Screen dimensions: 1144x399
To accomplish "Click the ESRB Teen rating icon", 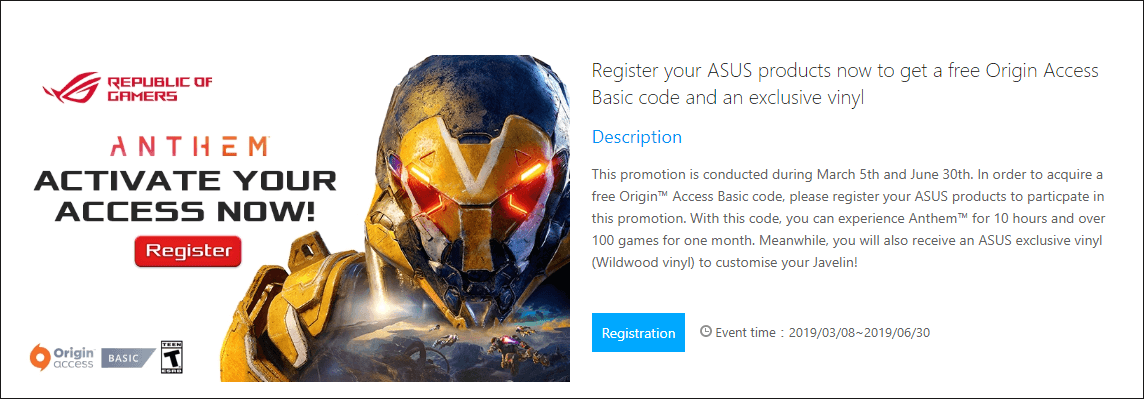I will tap(171, 356).
